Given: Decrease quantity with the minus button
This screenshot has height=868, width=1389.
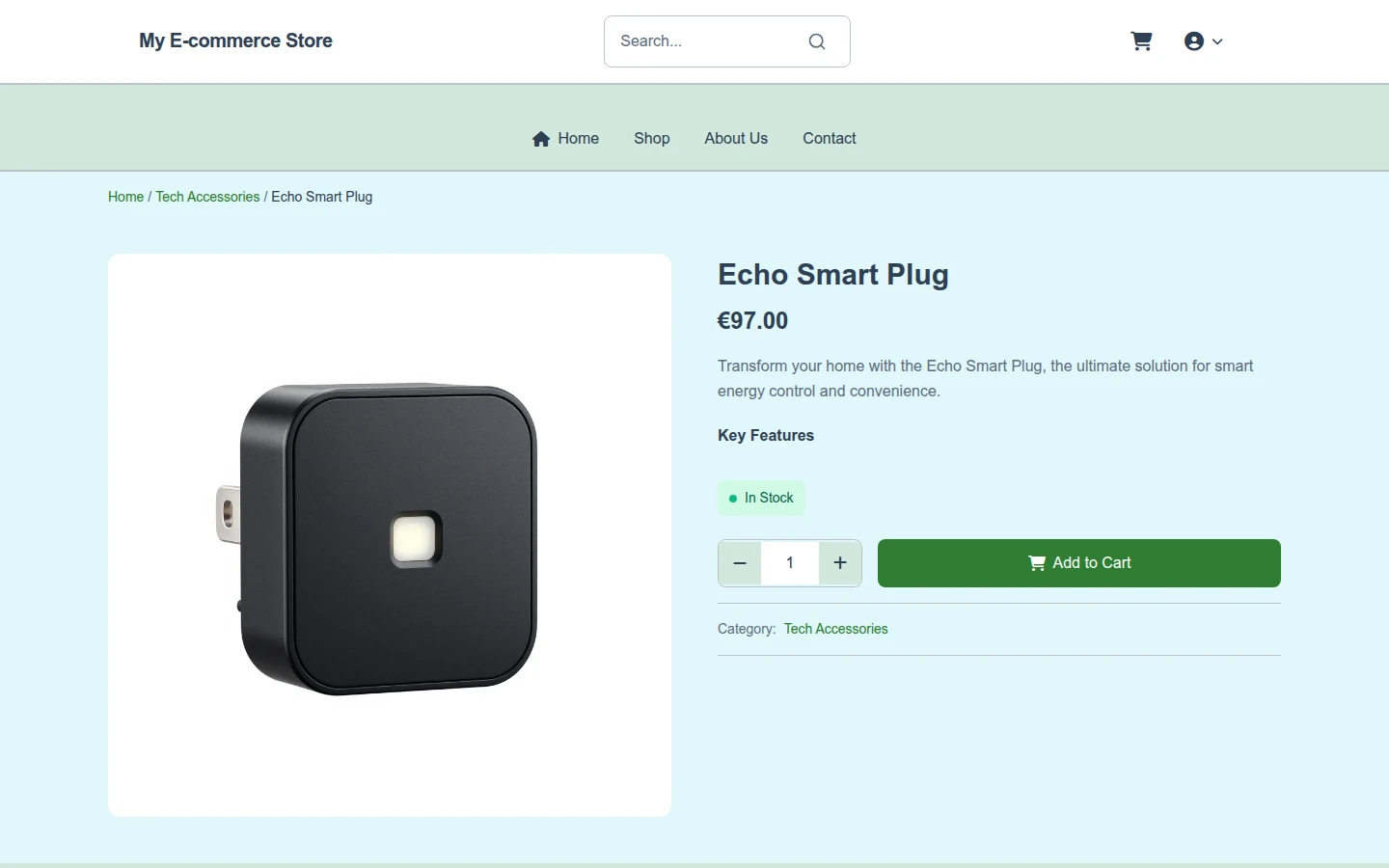Looking at the screenshot, I should click(740, 563).
